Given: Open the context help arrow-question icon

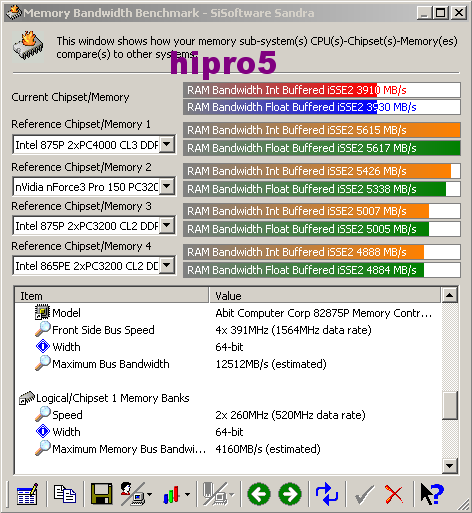Looking at the screenshot, I should pos(432,494).
